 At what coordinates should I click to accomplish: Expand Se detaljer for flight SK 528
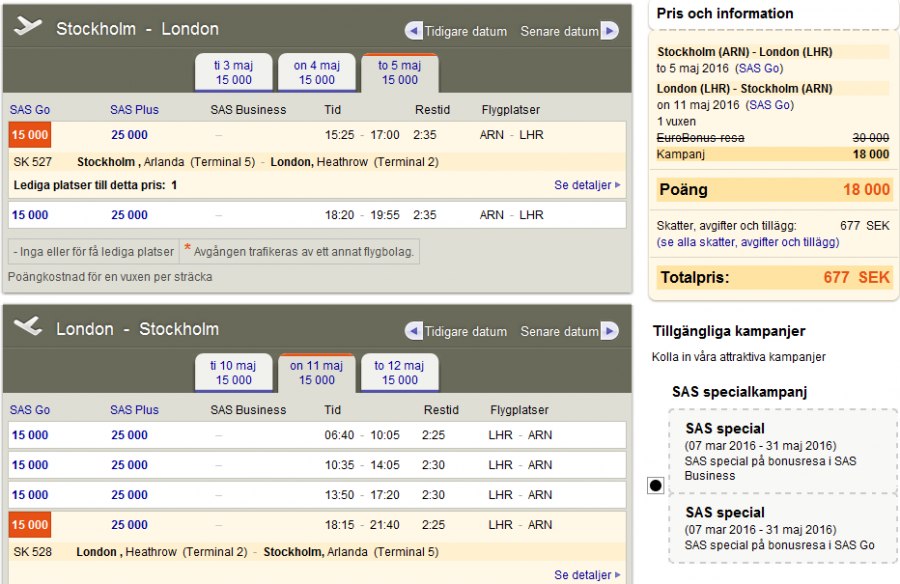(587, 575)
